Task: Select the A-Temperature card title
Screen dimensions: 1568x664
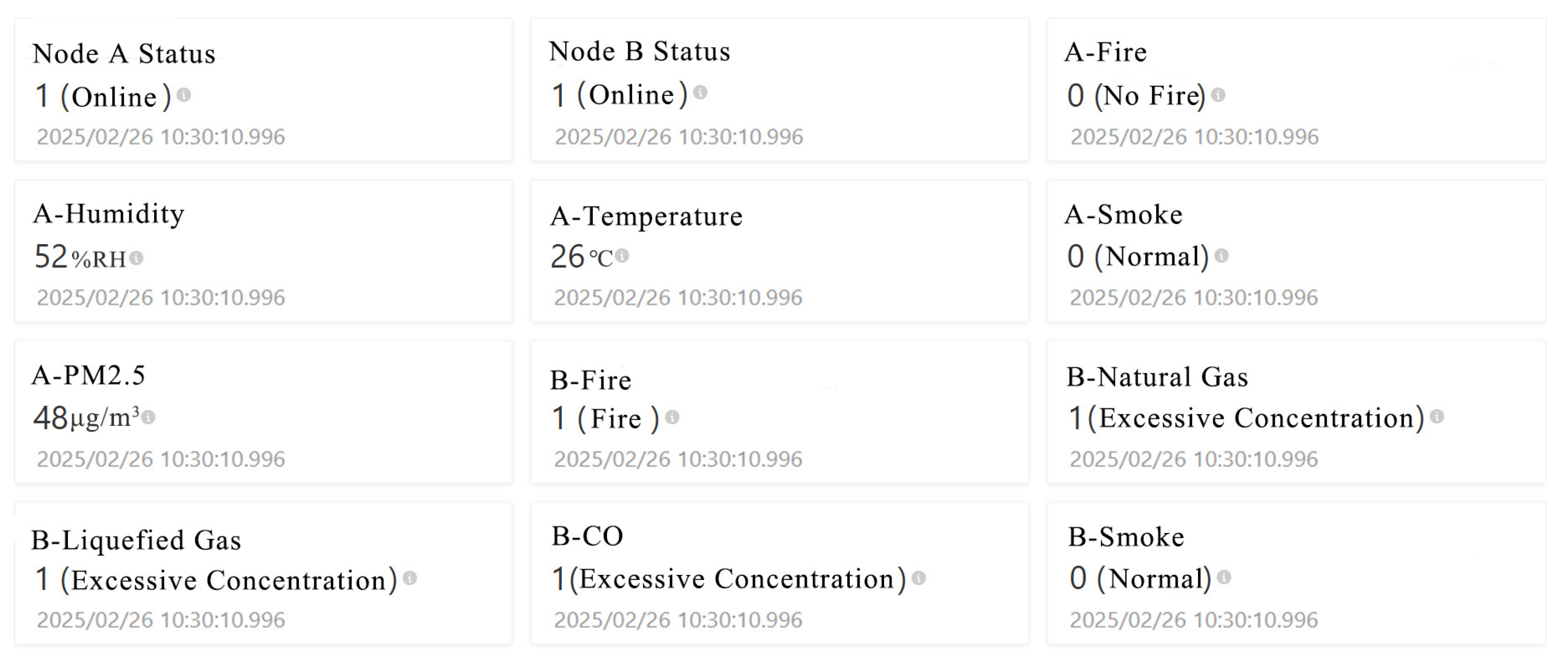Action: pyautogui.click(x=647, y=216)
